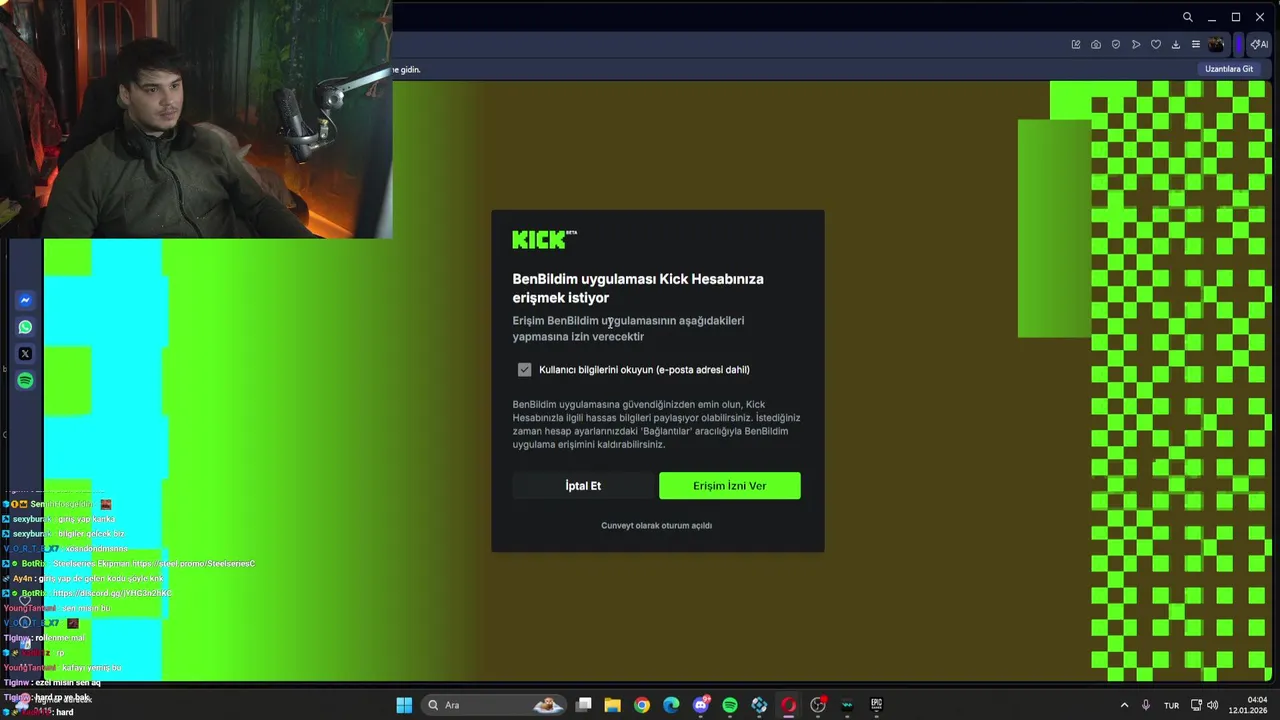
Task: Open the downloads icon in the toolbar
Action: (1176, 44)
